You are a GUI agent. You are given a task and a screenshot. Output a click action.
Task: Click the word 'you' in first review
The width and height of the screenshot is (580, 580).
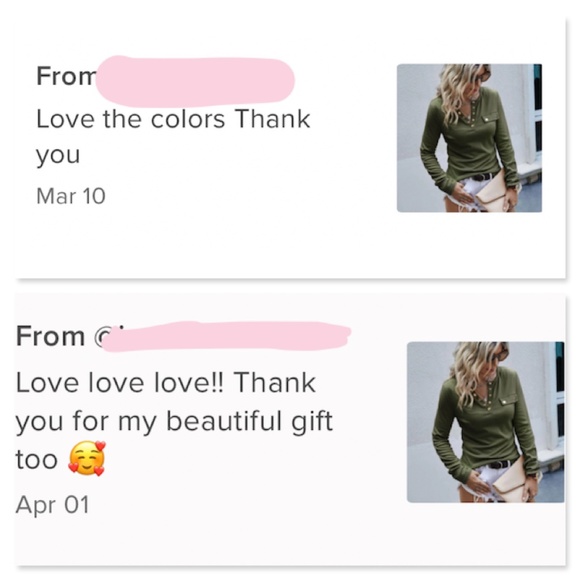[58, 156]
